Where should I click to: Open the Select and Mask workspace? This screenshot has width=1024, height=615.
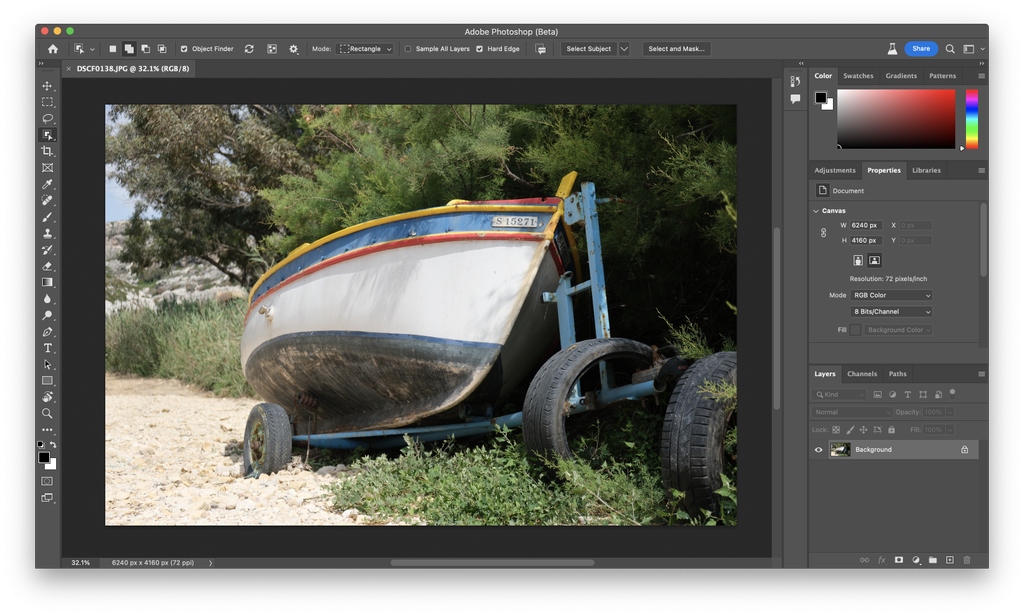tap(675, 48)
